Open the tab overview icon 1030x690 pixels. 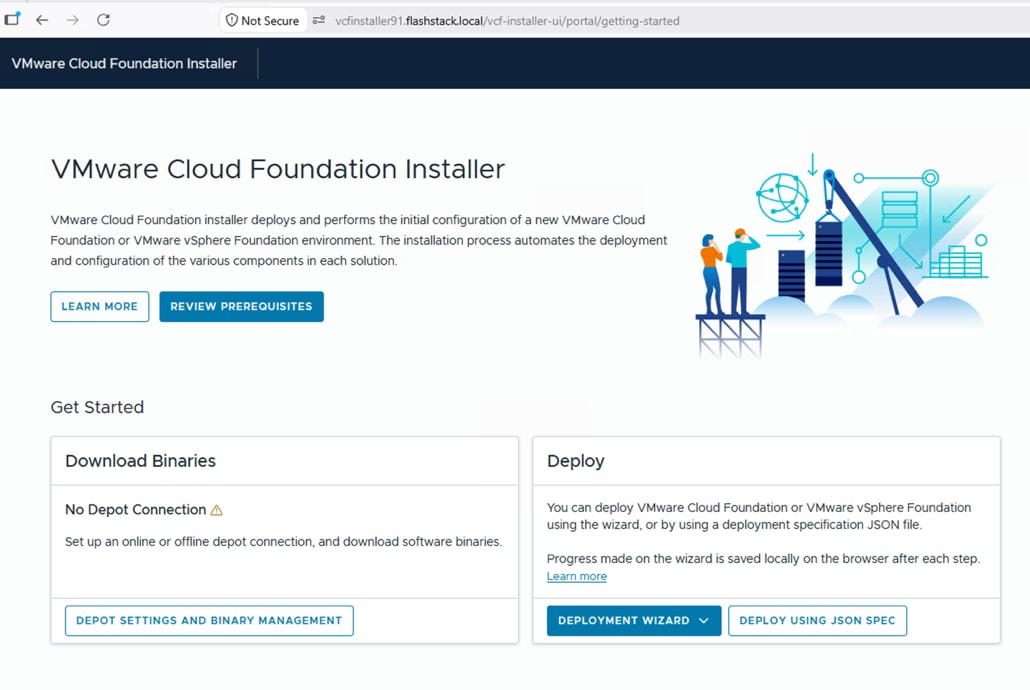click(12, 19)
